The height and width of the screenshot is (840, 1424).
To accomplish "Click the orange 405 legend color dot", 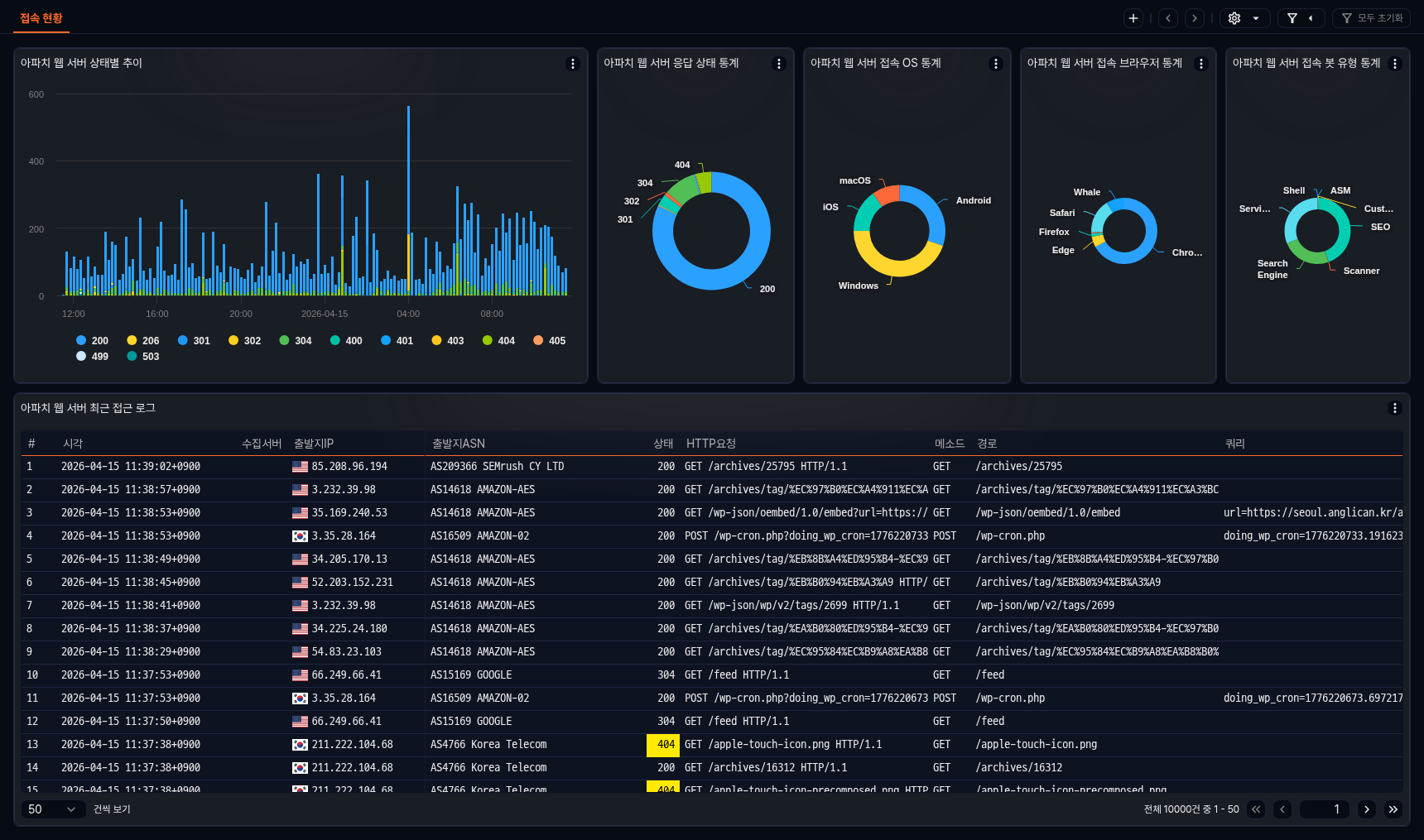I will (x=538, y=340).
